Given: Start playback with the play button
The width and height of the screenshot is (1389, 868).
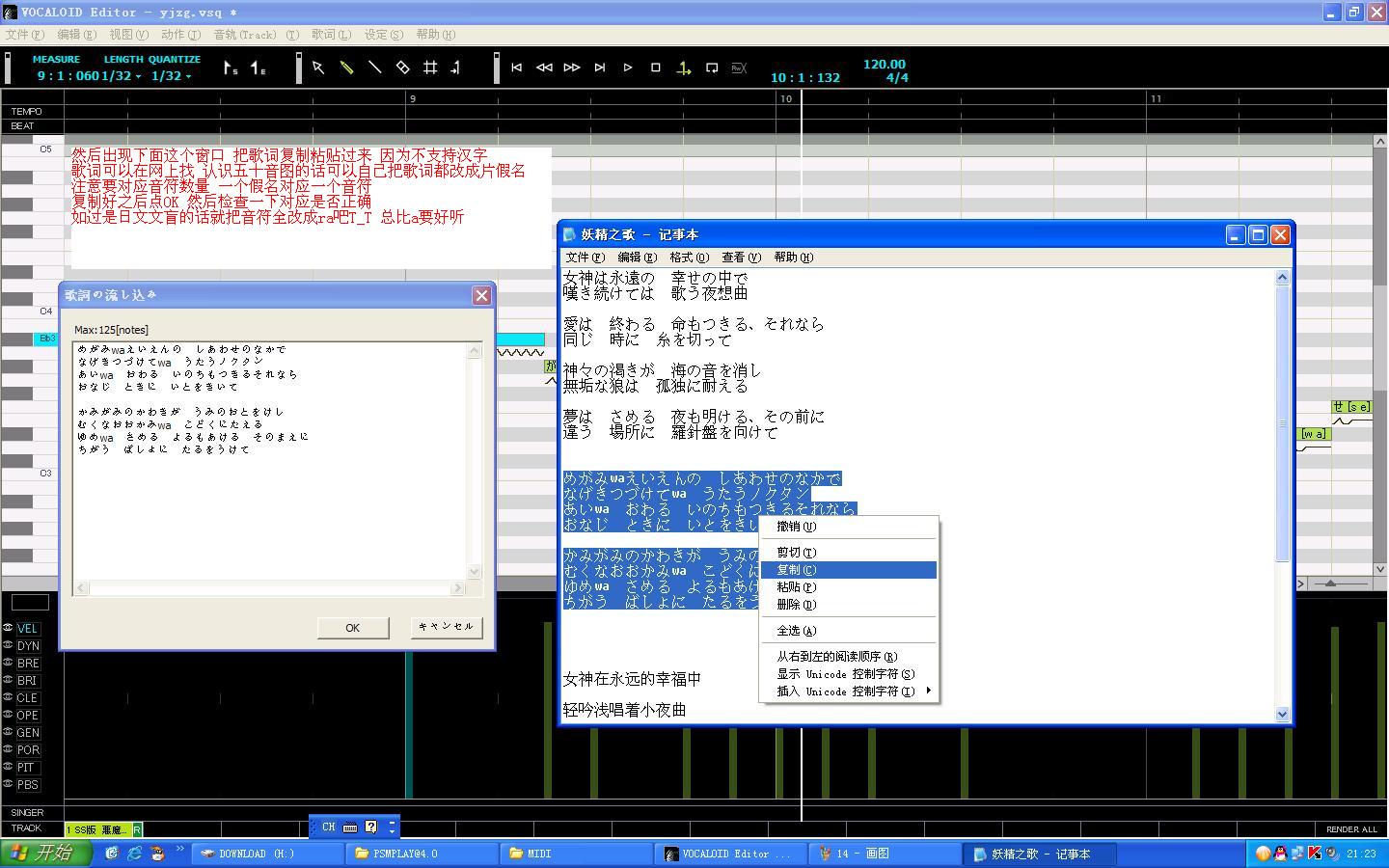Looking at the screenshot, I should (x=628, y=68).
